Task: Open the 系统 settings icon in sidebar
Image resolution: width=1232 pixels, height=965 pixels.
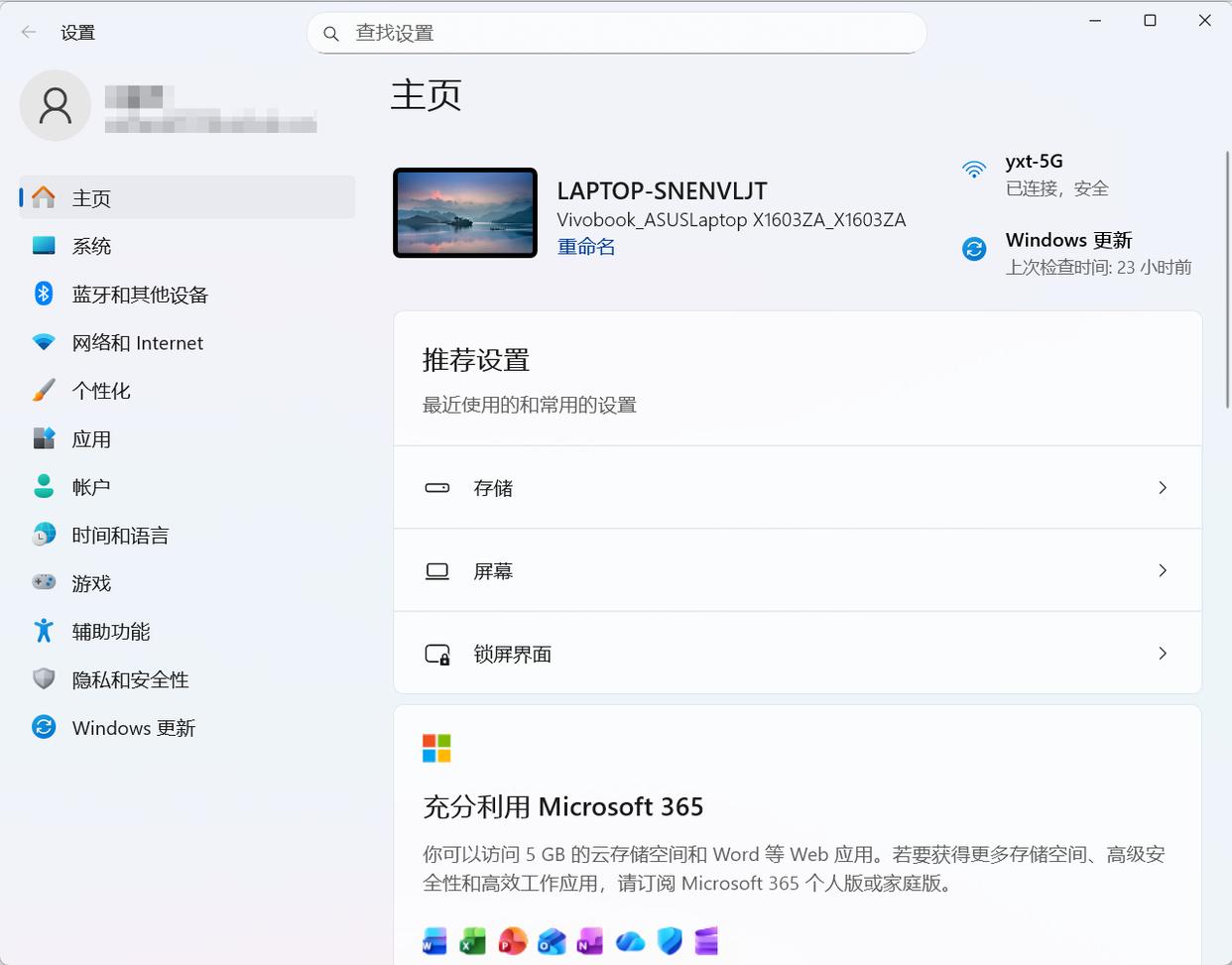Action: click(44, 246)
